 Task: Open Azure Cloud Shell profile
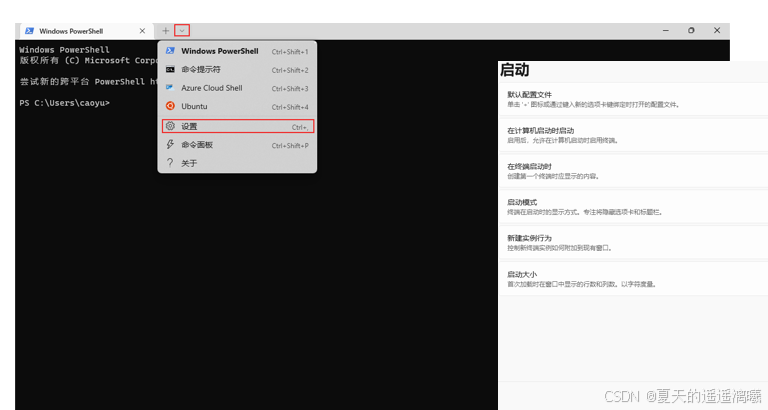237,88
